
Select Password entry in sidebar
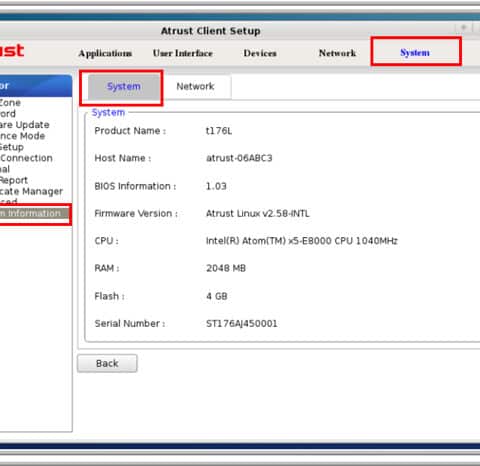[8, 114]
